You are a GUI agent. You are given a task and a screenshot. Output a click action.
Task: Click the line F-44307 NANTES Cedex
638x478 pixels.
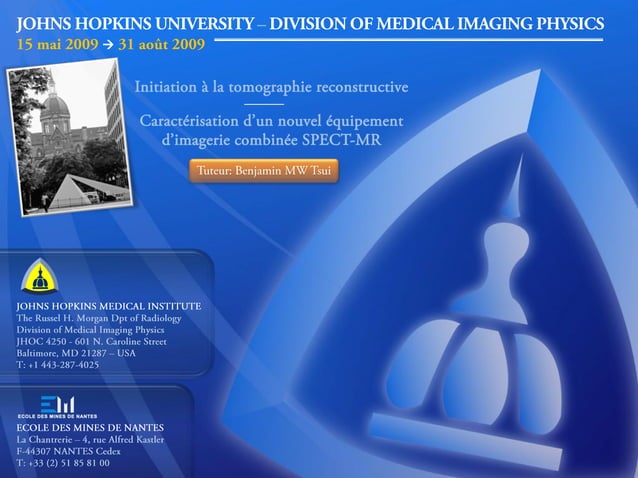click(x=68, y=451)
